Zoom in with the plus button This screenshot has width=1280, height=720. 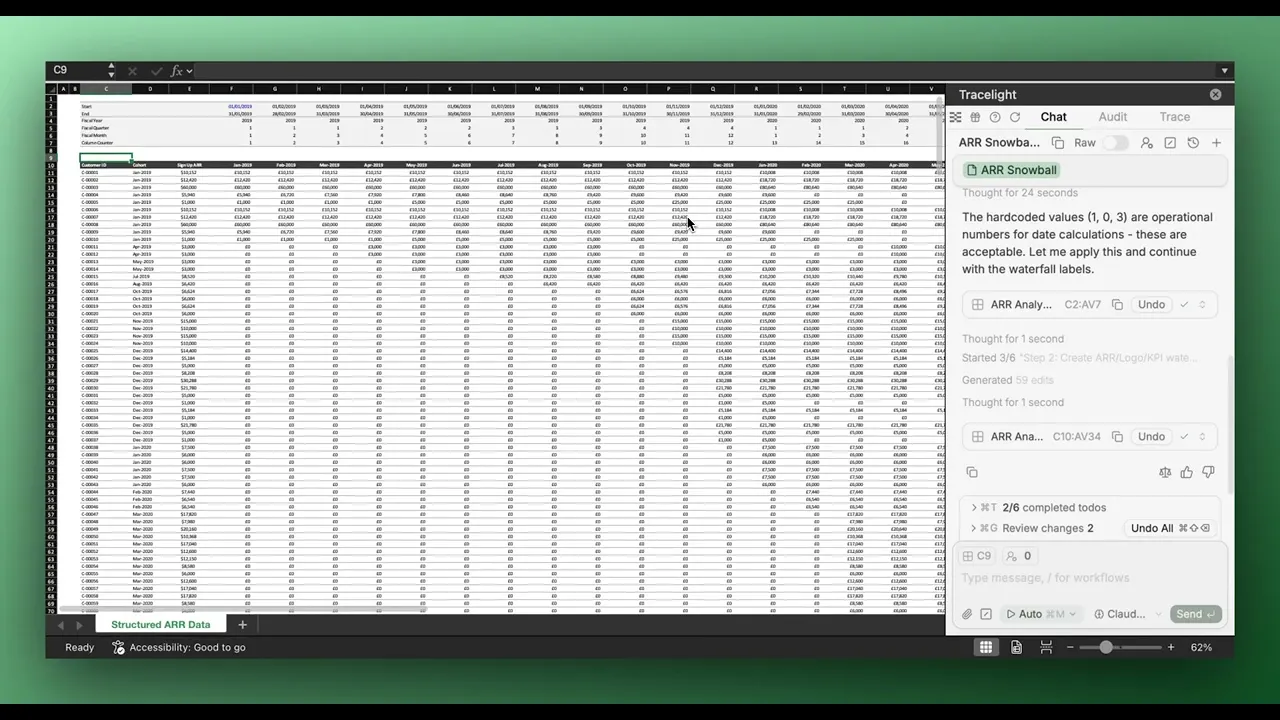[1171, 648]
